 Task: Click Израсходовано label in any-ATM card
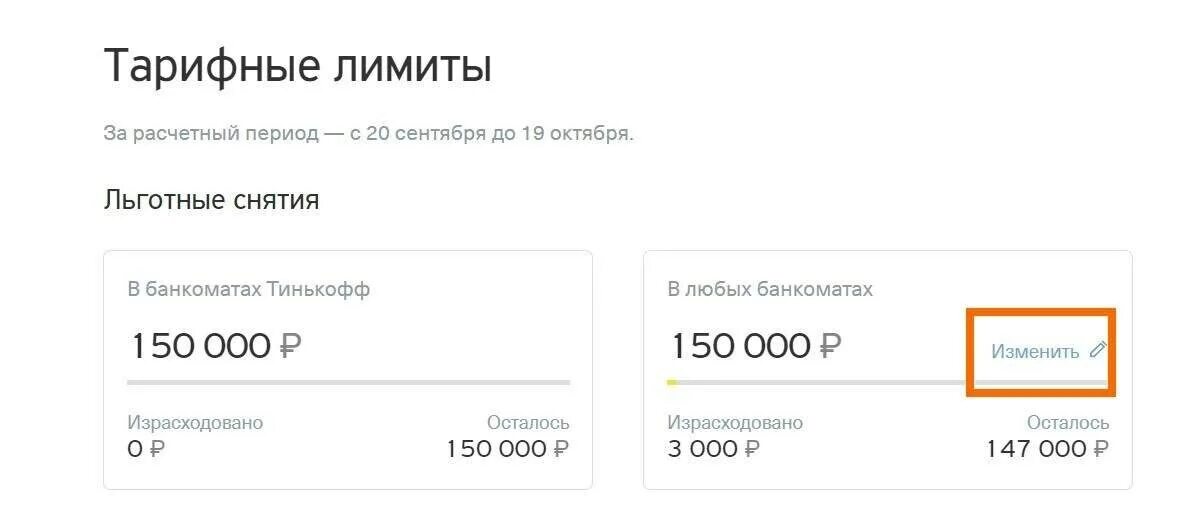pyautogui.click(x=735, y=423)
